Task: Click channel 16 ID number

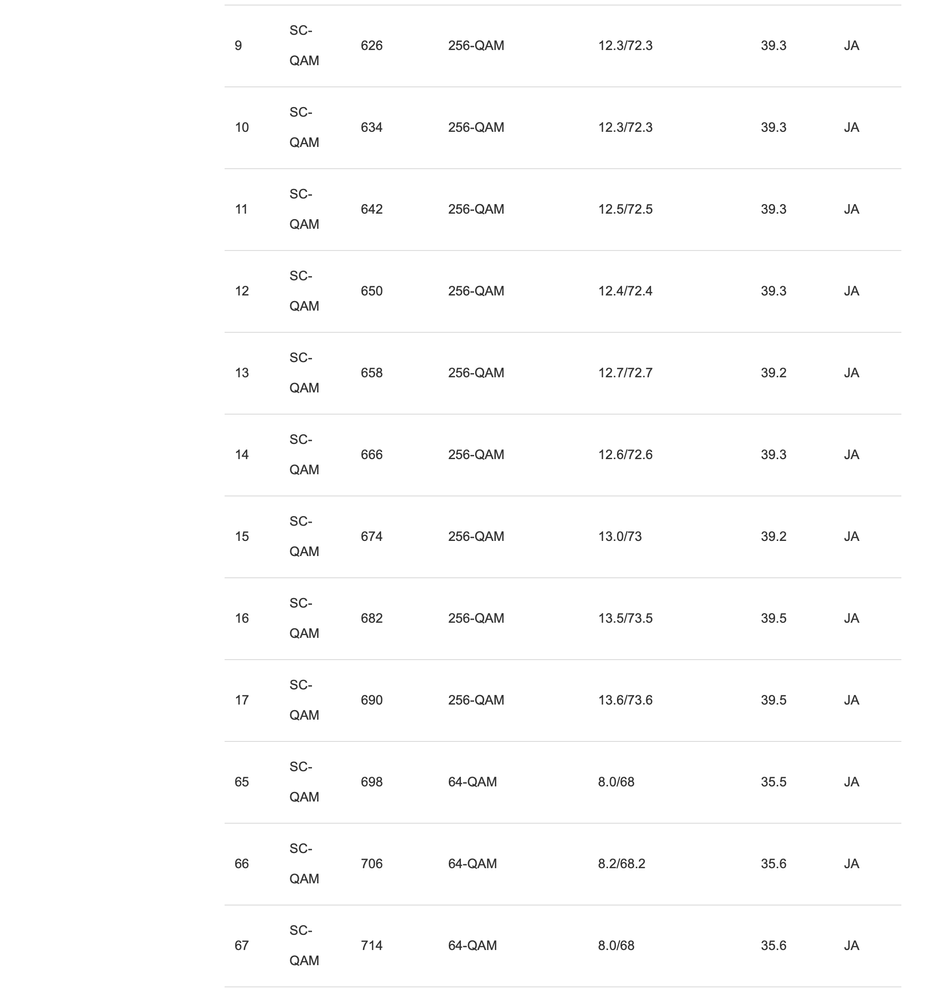Action: pyautogui.click(x=241, y=618)
